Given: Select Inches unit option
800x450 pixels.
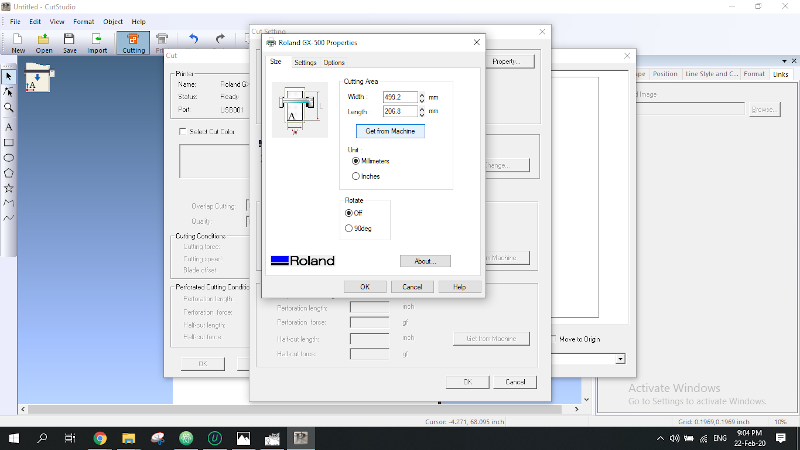Looking at the screenshot, I should point(356,177).
